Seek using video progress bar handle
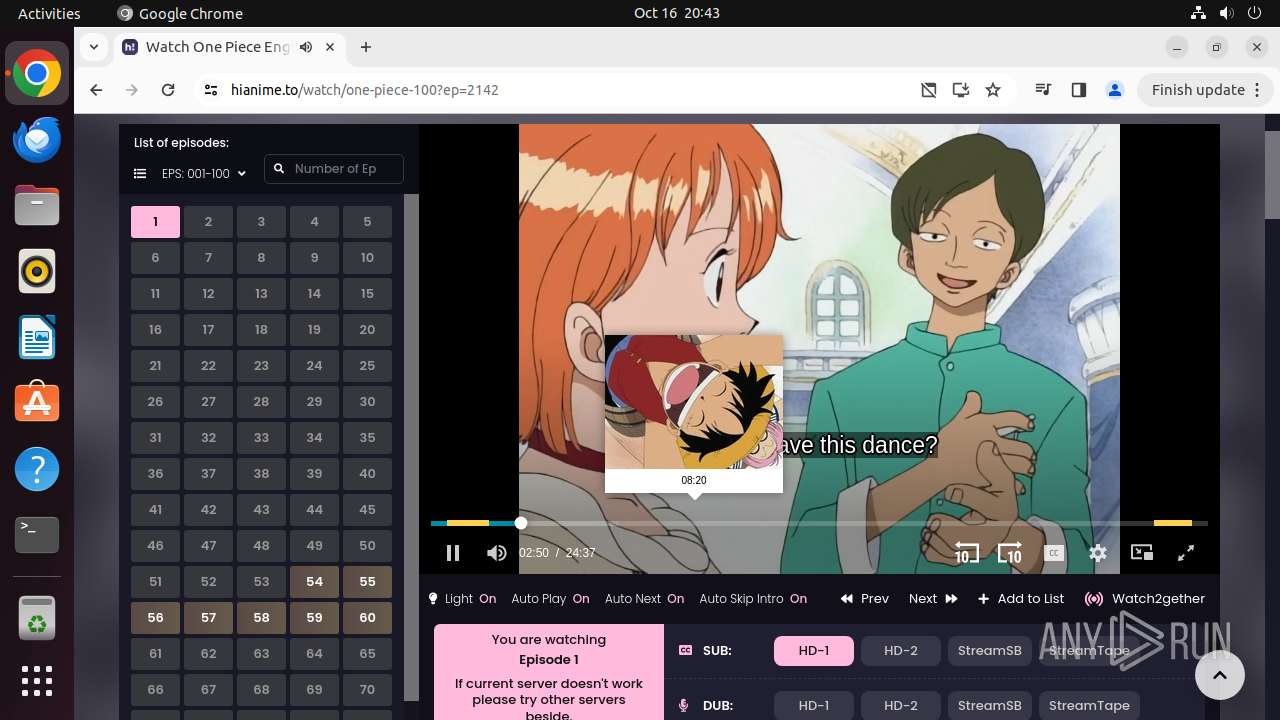Viewport: 1280px width, 720px height. click(x=521, y=523)
